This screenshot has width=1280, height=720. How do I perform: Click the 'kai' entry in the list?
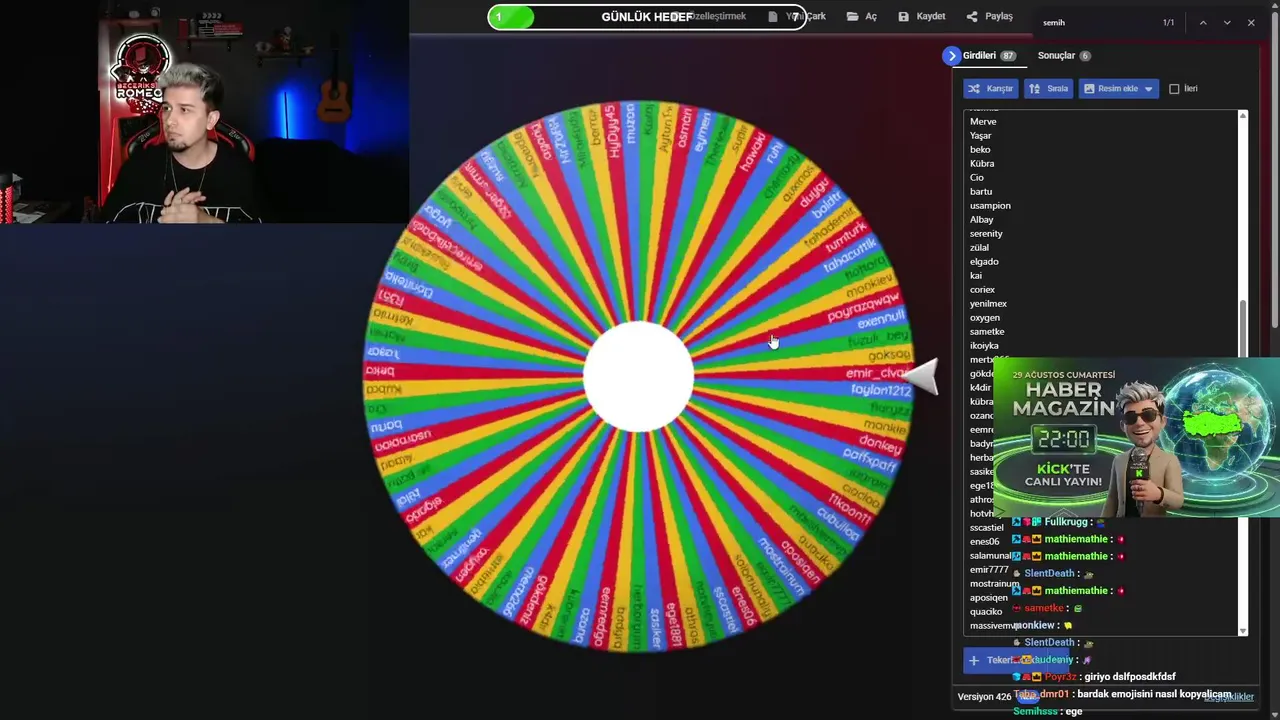[x=976, y=276]
